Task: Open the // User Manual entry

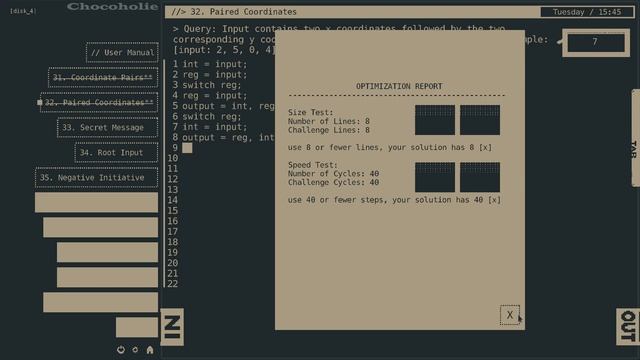Action: tap(122, 53)
